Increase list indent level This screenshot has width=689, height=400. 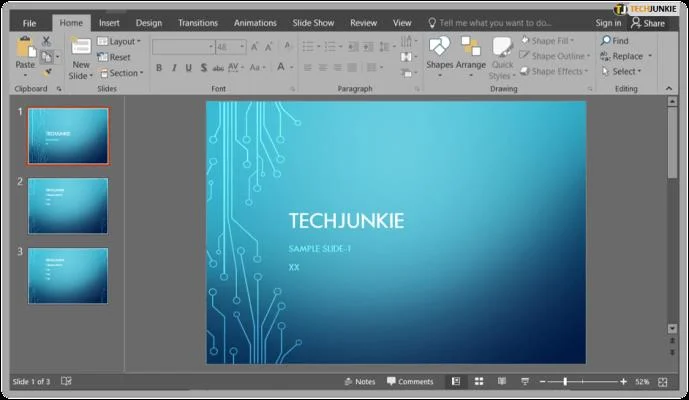pyautogui.click(x=368, y=47)
